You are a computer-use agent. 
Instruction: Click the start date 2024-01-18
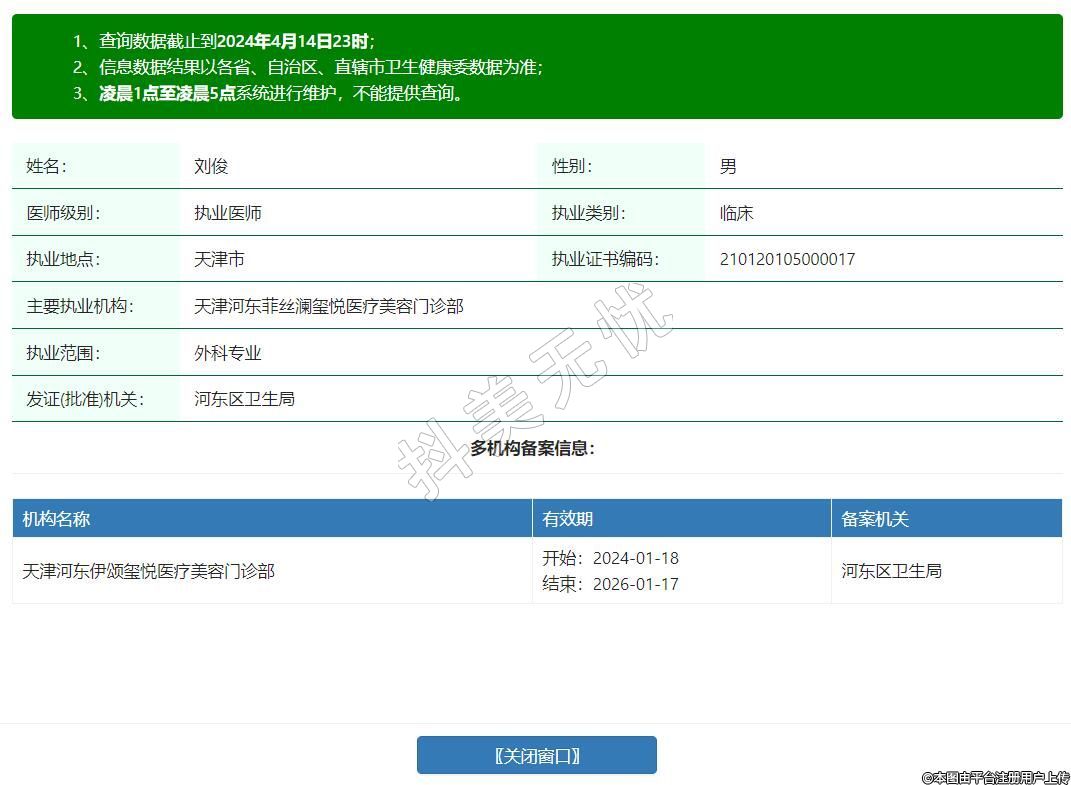(x=635, y=558)
